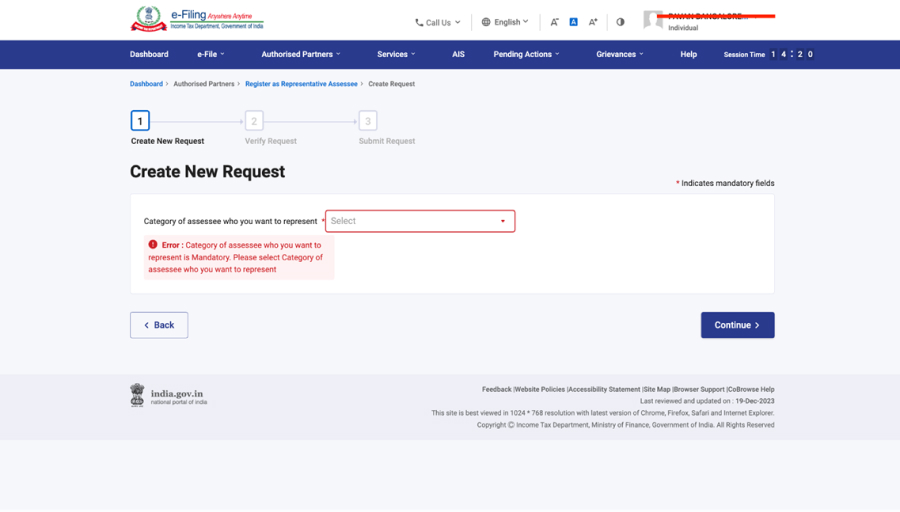Click Register as Representative Assessee breadcrumb link
900x512 pixels.
301,84
